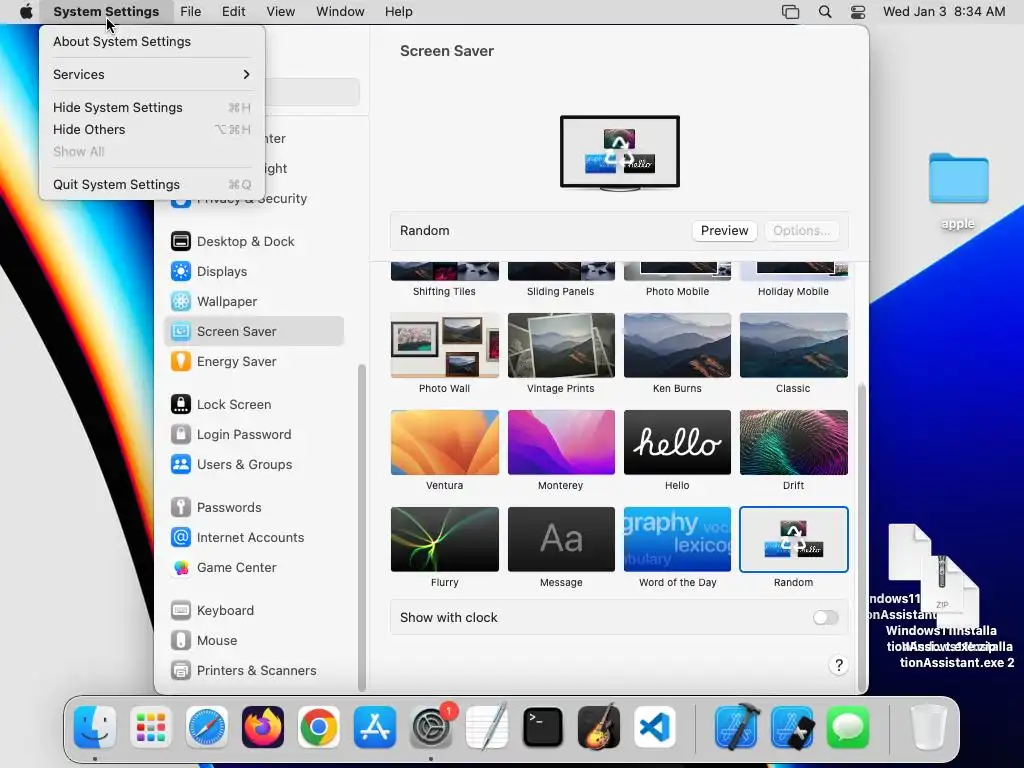Screen dimensions: 1024x768
Task: Open the App Store Dock icon
Action: (375, 727)
